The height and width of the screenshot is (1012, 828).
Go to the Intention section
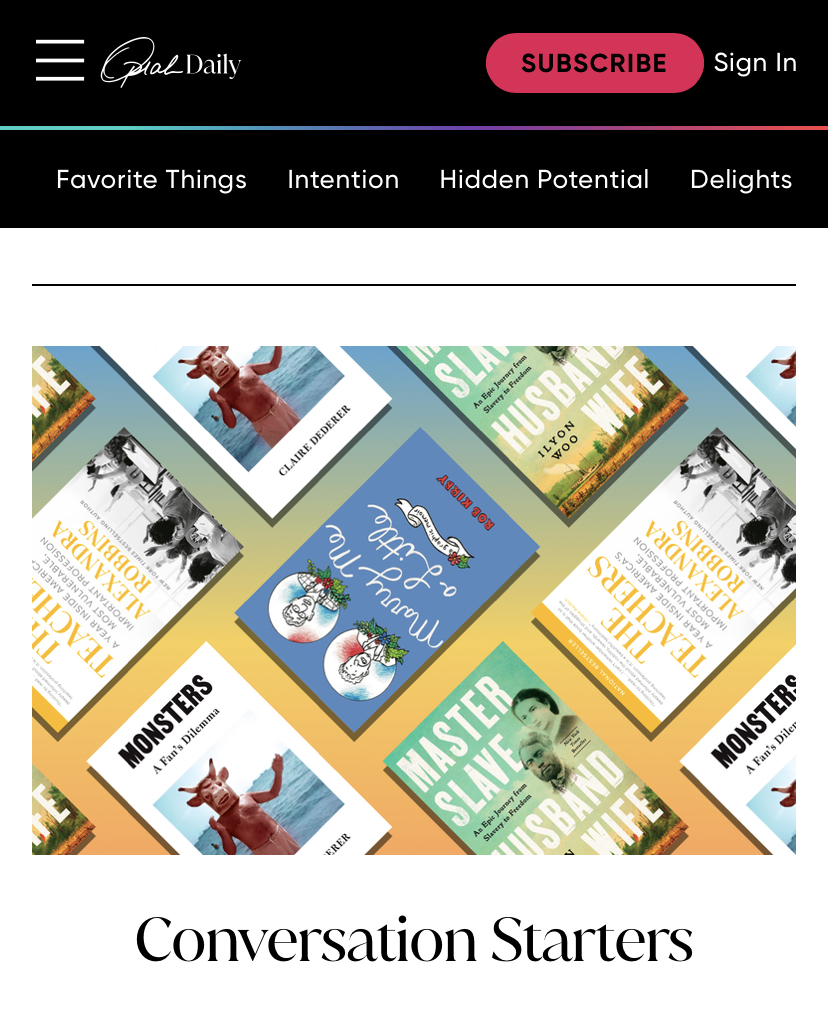pos(343,179)
